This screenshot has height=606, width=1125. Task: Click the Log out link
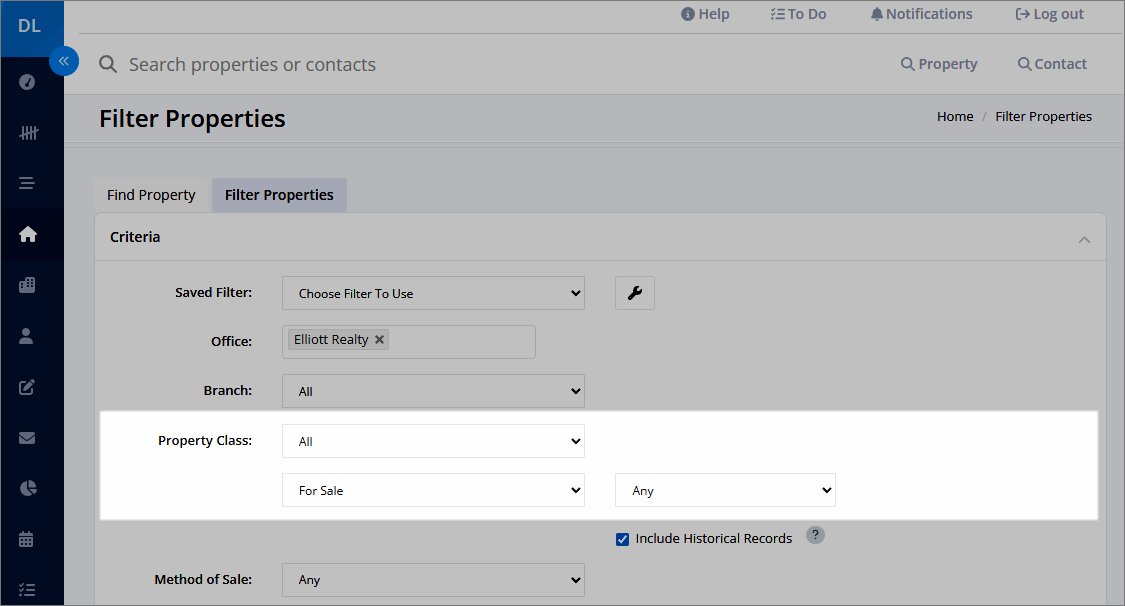click(1049, 14)
